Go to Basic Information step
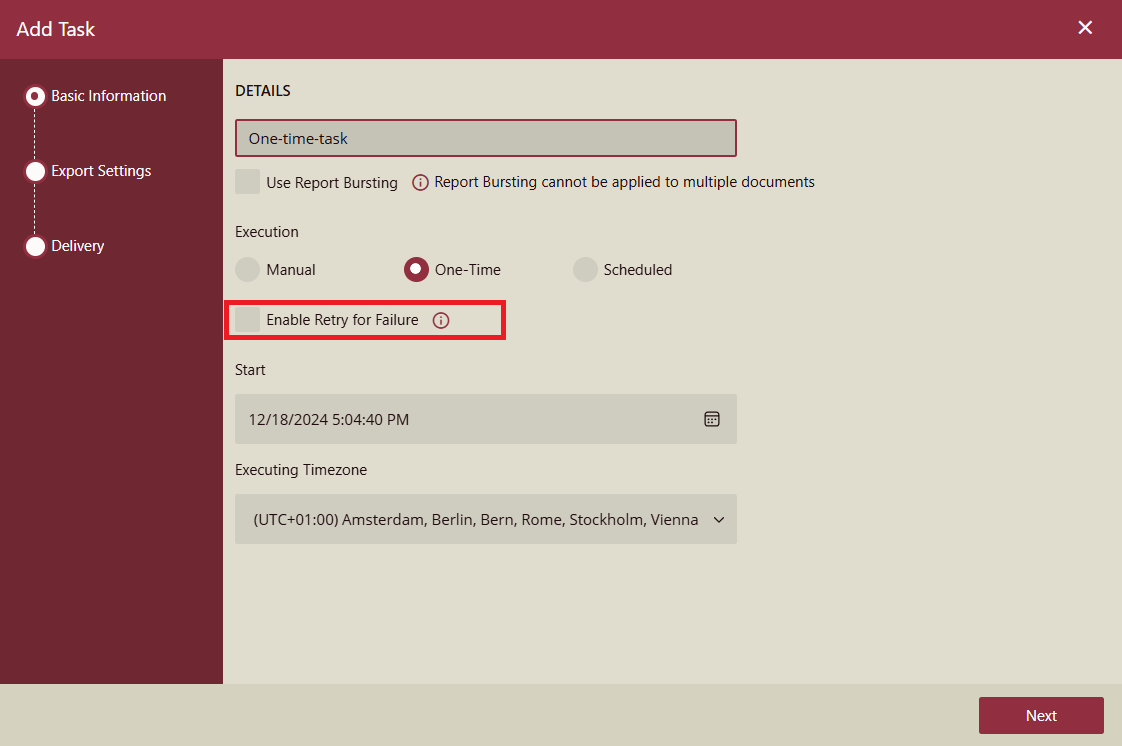 (x=96, y=96)
